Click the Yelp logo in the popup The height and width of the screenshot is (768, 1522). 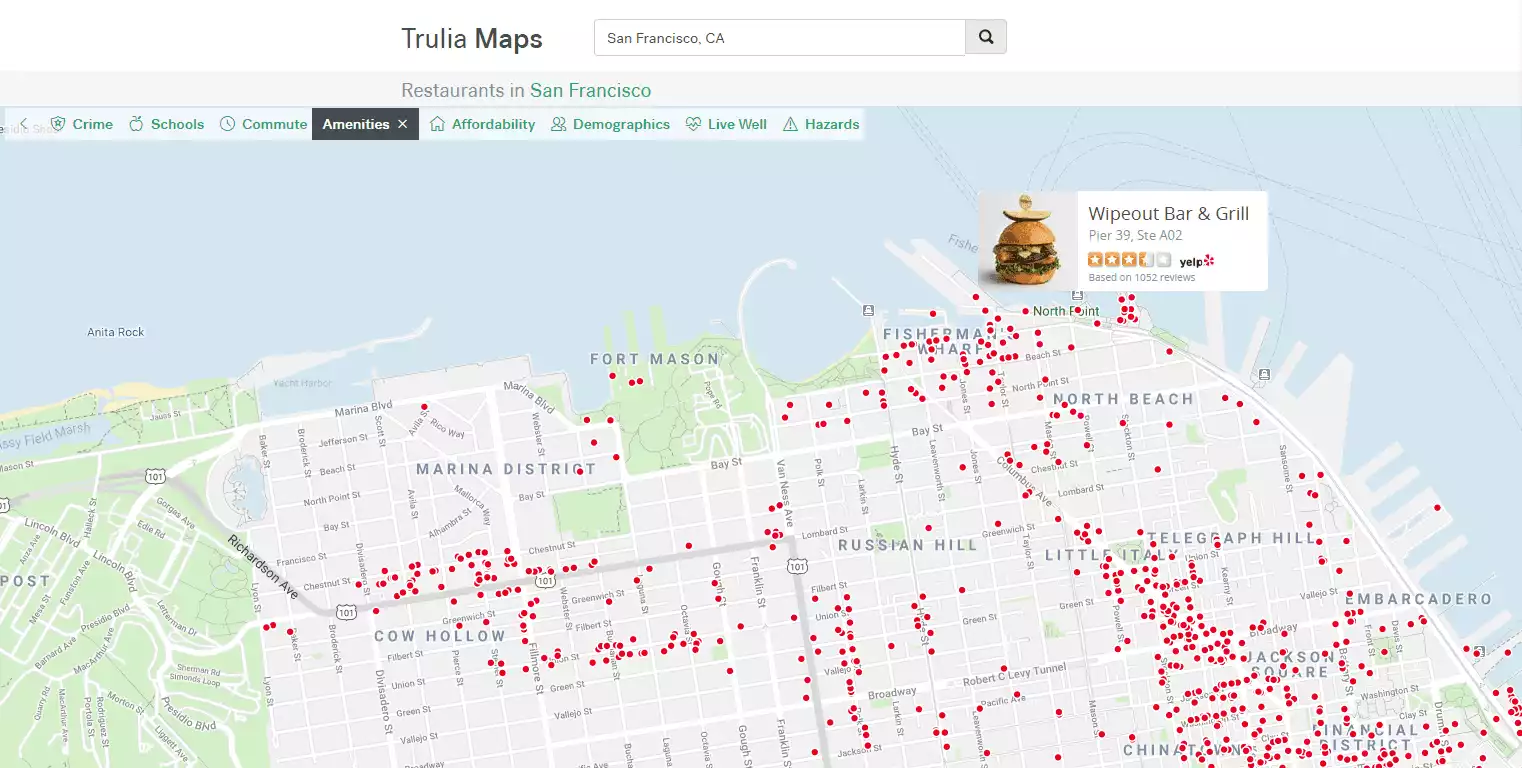click(x=1195, y=259)
